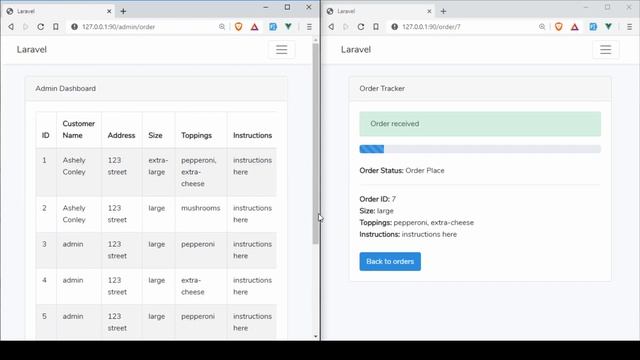640x360 pixels.
Task: Open Brave Rewards triangle in right window
Action: (574, 27)
